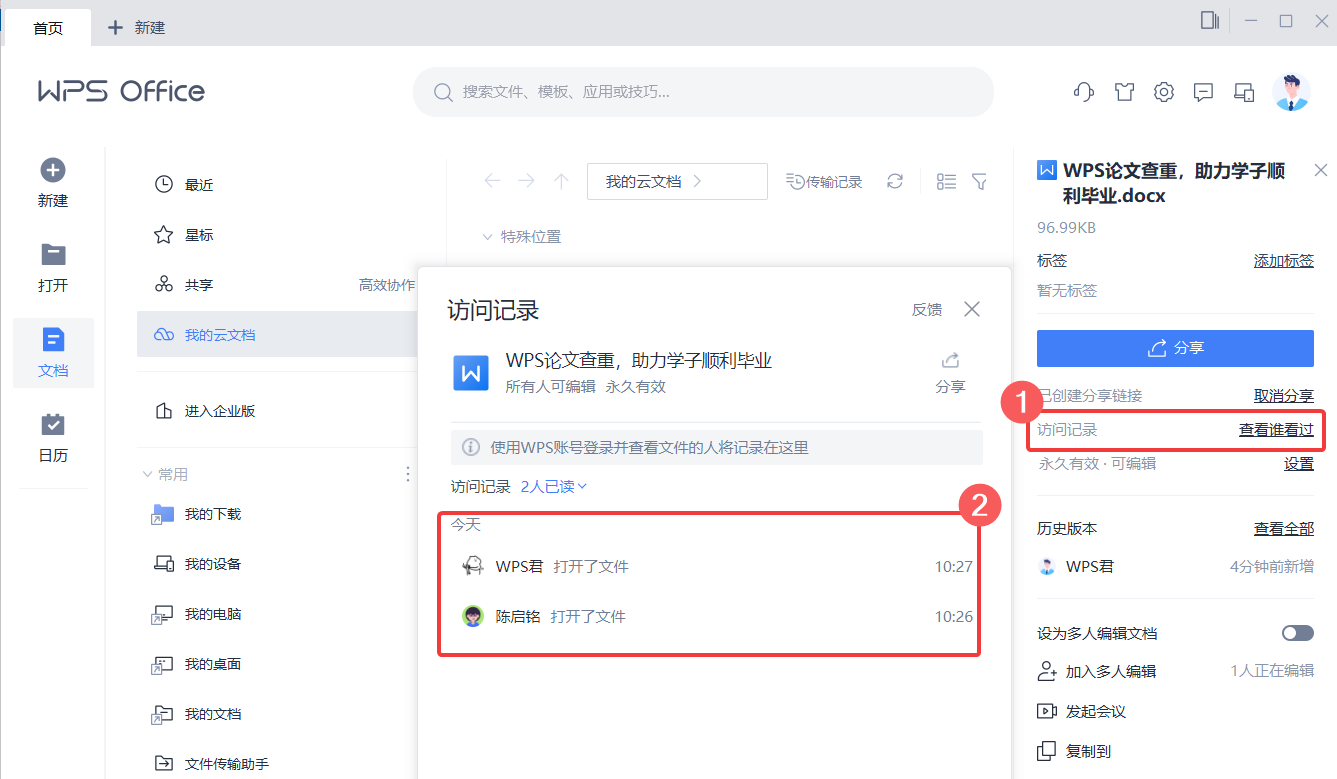This screenshot has height=779, width=1337.
Task: Switch the list view mode
Action: pyautogui.click(x=945, y=181)
